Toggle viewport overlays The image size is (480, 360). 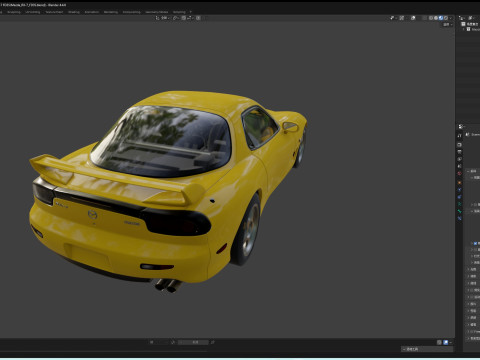coord(413,18)
